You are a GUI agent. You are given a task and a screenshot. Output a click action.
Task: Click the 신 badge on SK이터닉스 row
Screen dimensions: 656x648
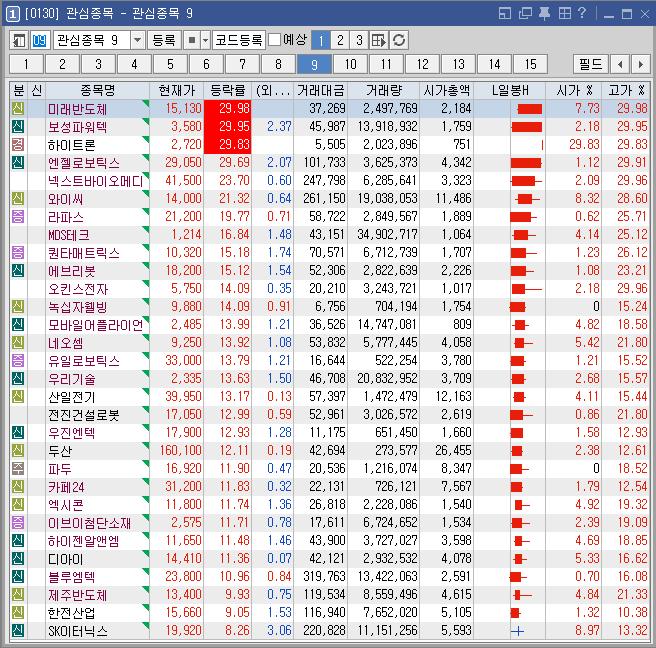point(18,630)
